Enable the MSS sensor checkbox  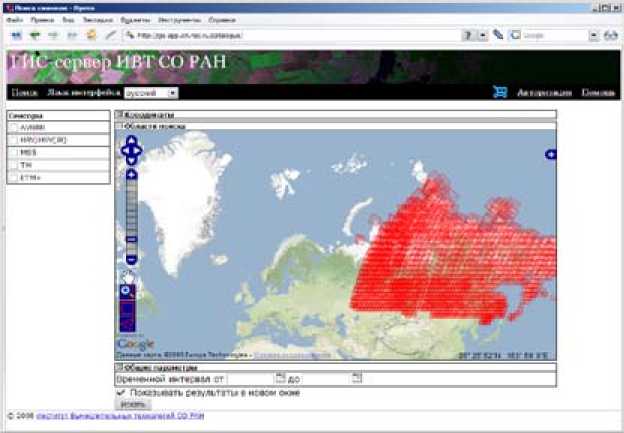tap(14, 152)
